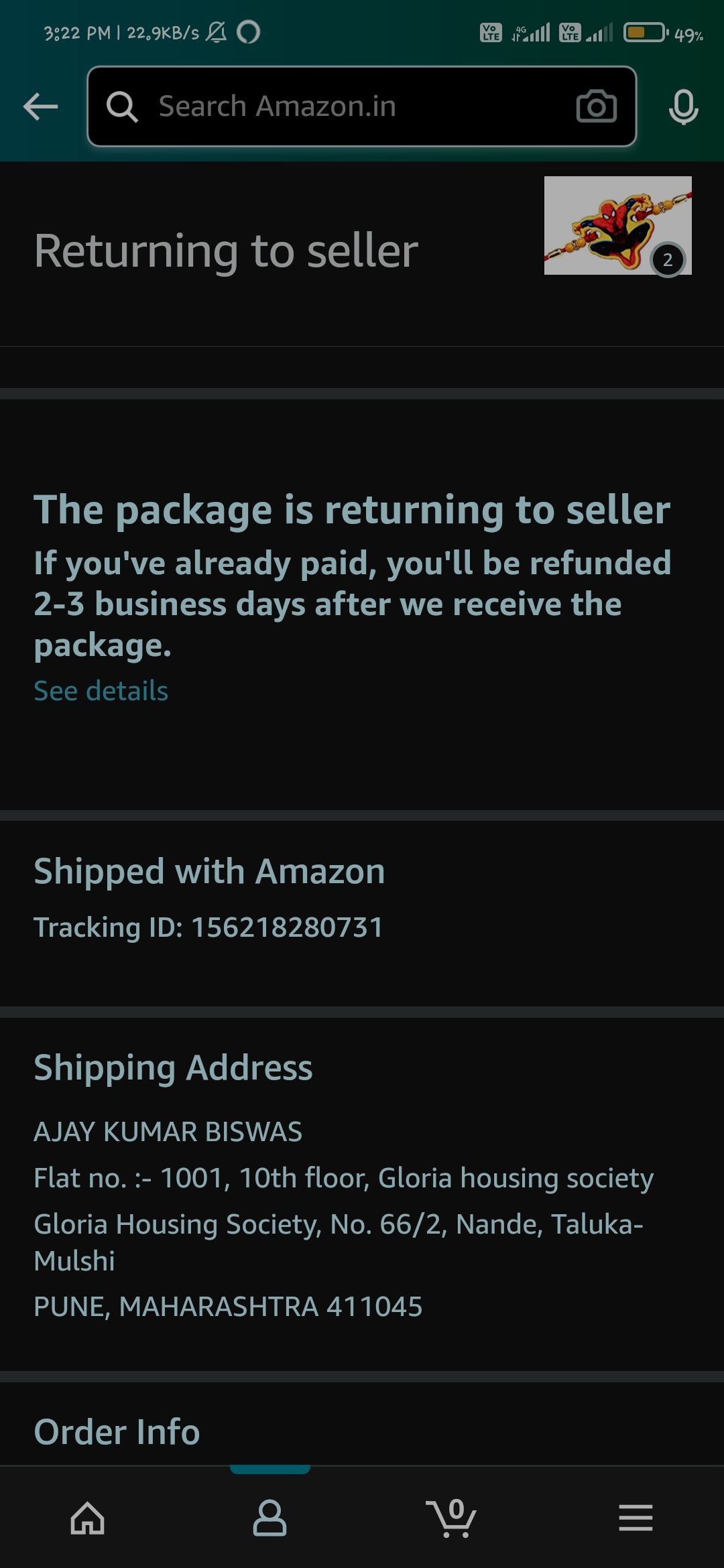Open camera lens search
This screenshot has height=1568, width=724.
[596, 107]
